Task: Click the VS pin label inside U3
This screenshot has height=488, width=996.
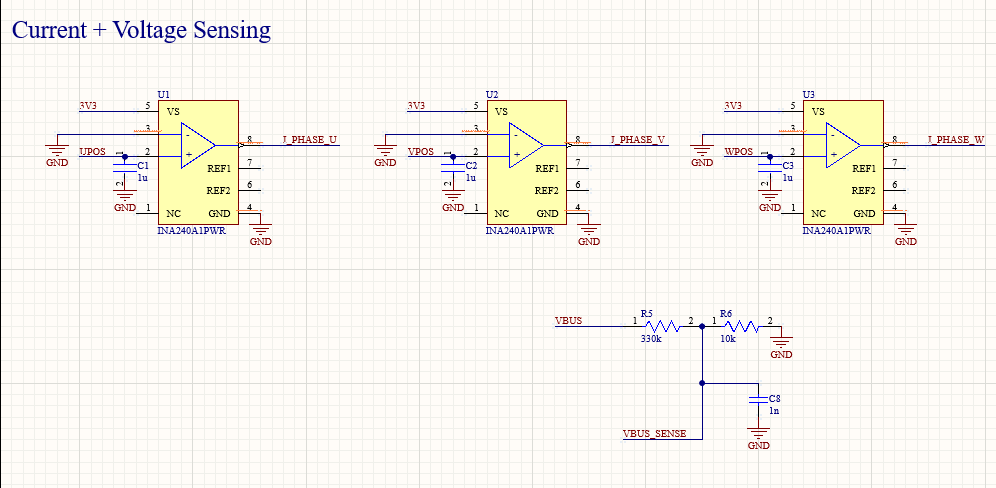Action: point(819,112)
